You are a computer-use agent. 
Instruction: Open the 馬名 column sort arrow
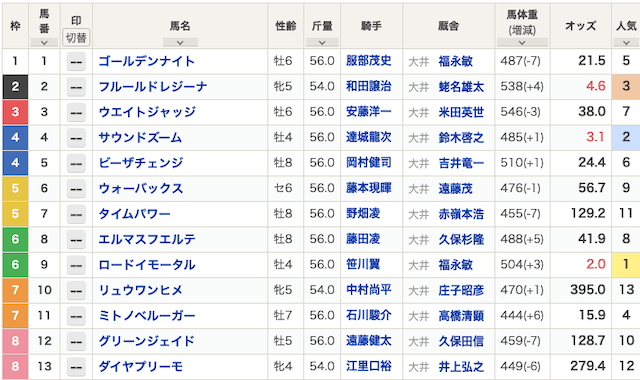[180, 42]
